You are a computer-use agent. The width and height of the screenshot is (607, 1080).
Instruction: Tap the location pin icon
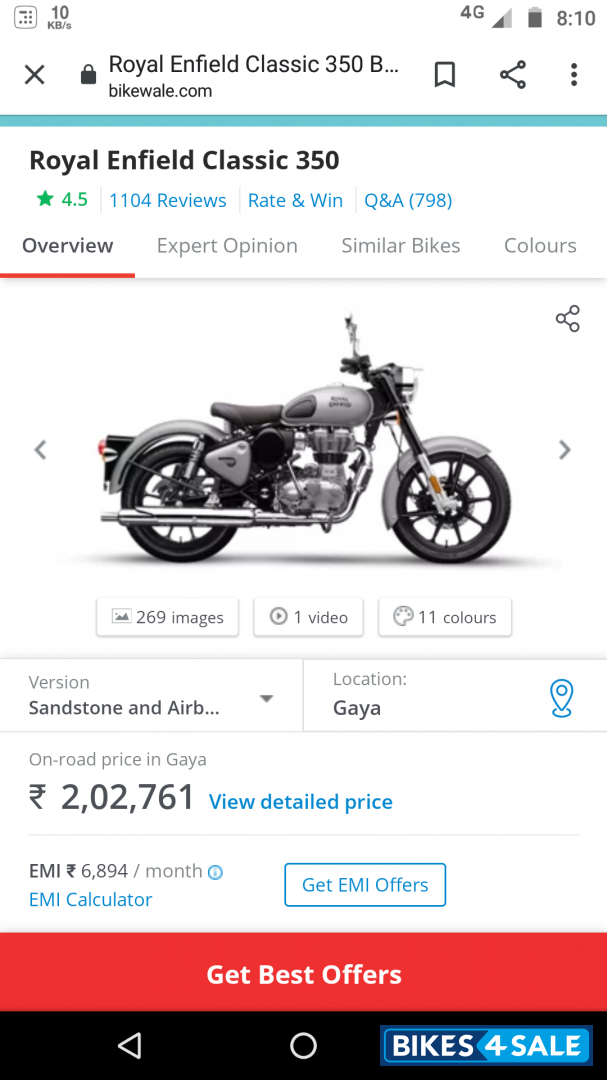(x=562, y=697)
